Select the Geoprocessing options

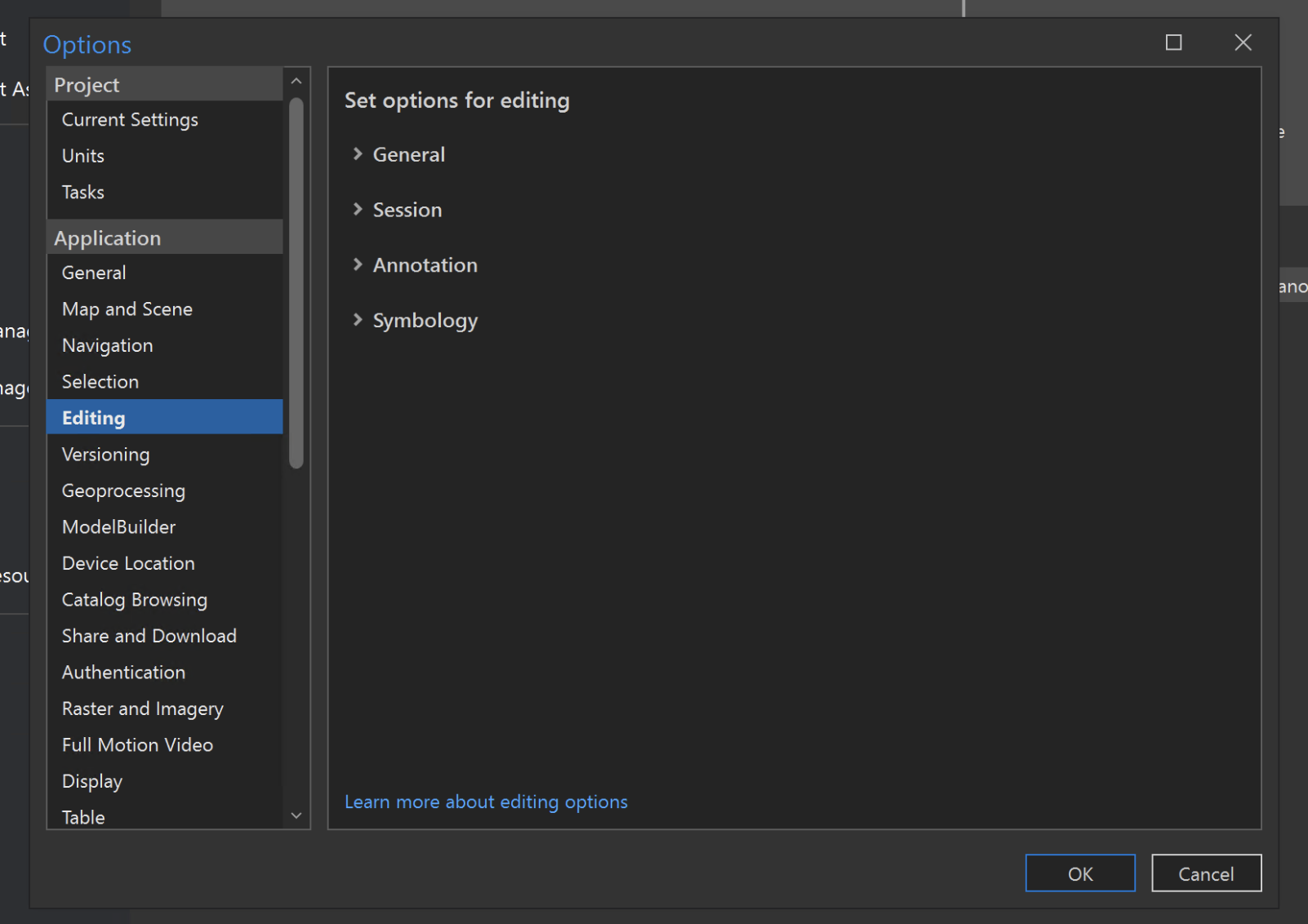pos(123,491)
